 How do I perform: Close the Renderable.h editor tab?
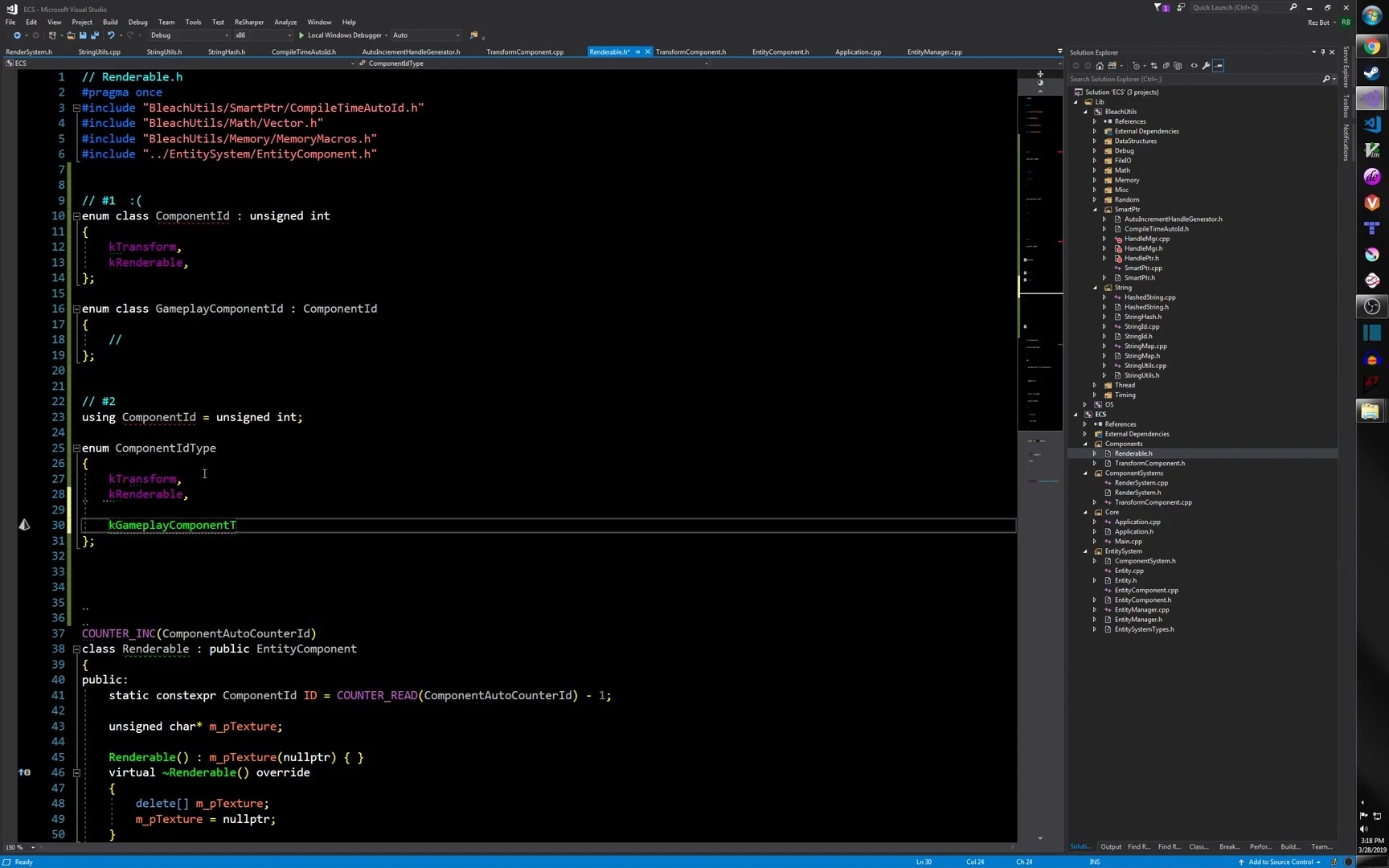647,51
